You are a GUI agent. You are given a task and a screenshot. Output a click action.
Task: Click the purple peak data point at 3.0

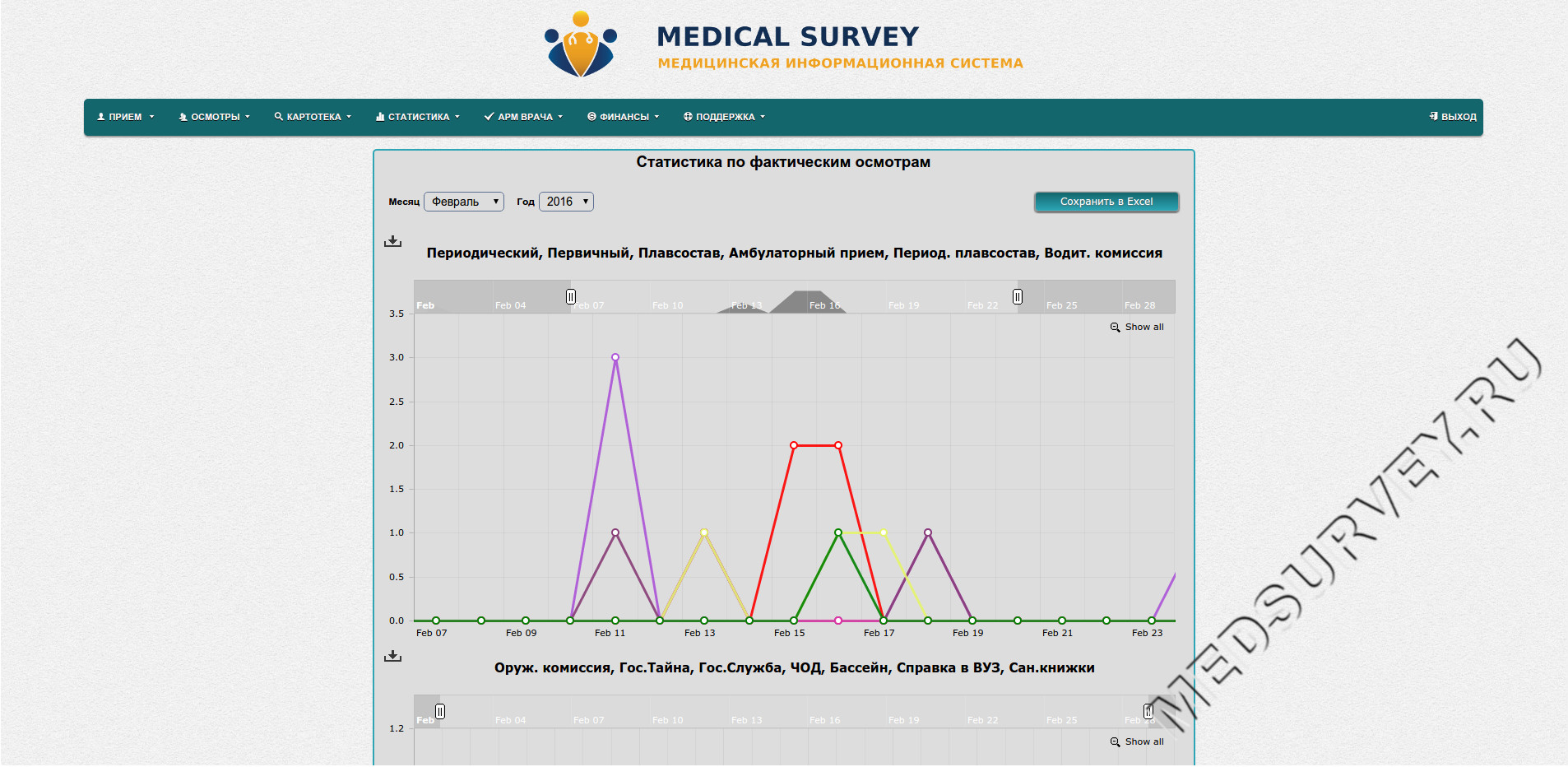[615, 357]
